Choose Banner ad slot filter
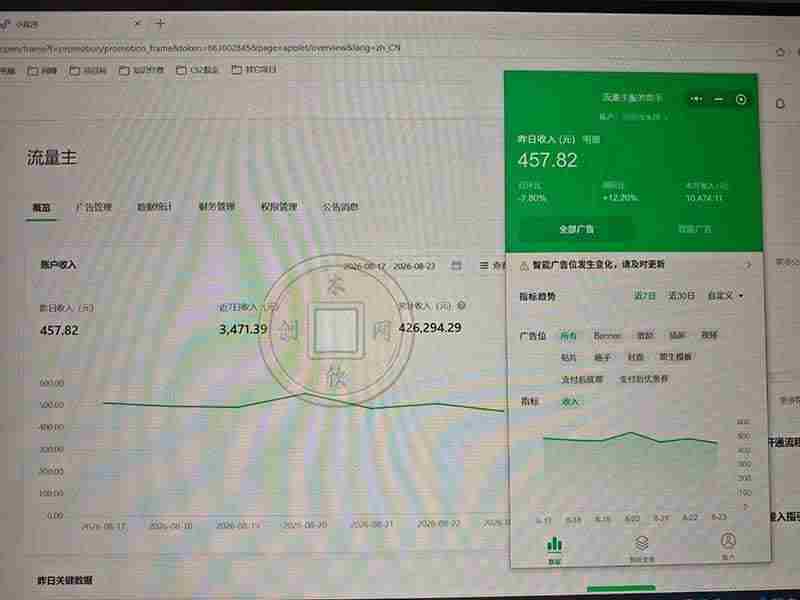The height and width of the screenshot is (600, 800). [x=607, y=336]
